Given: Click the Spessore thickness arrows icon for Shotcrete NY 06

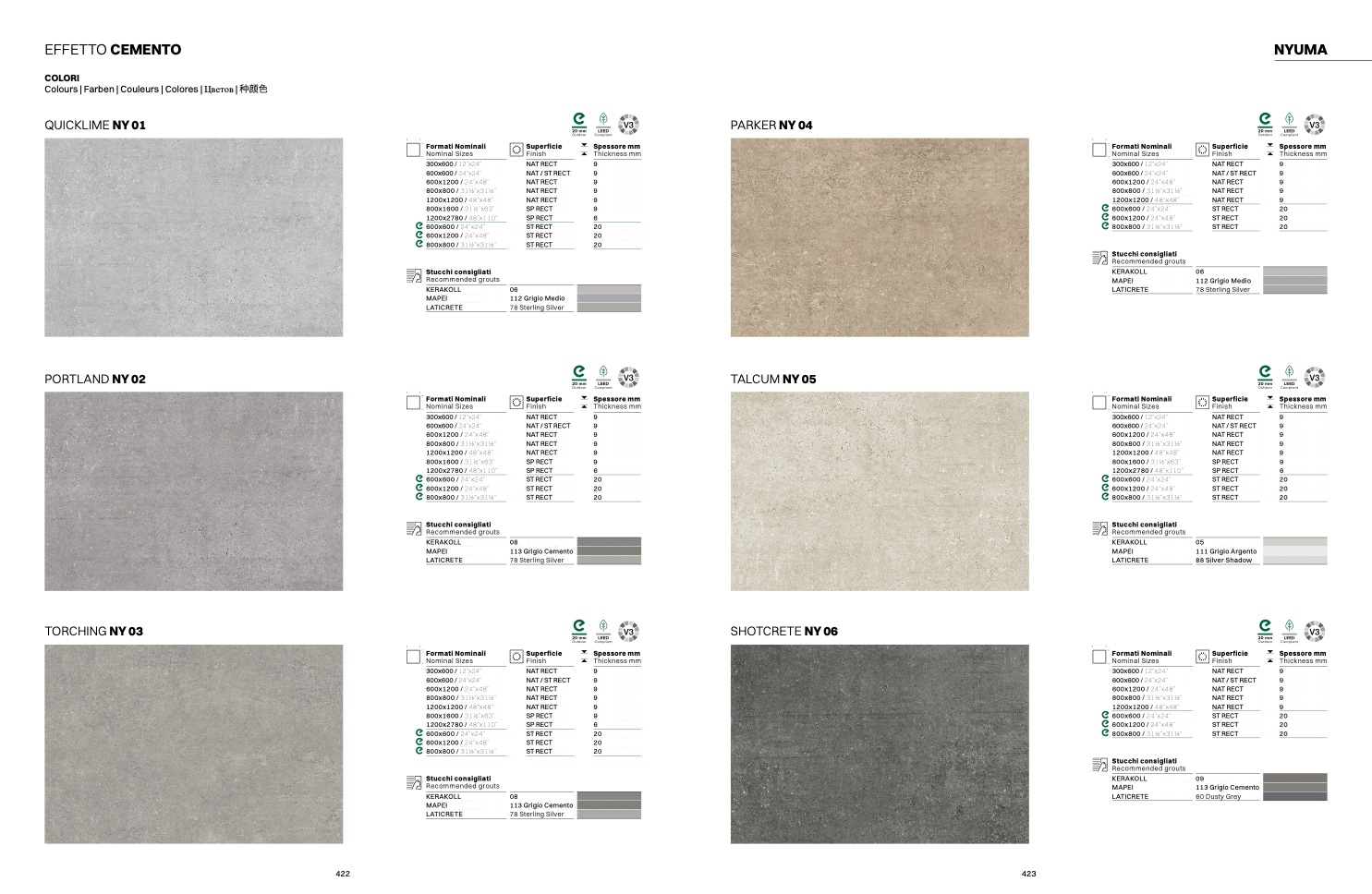Looking at the screenshot, I should pyautogui.click(x=1269, y=657).
